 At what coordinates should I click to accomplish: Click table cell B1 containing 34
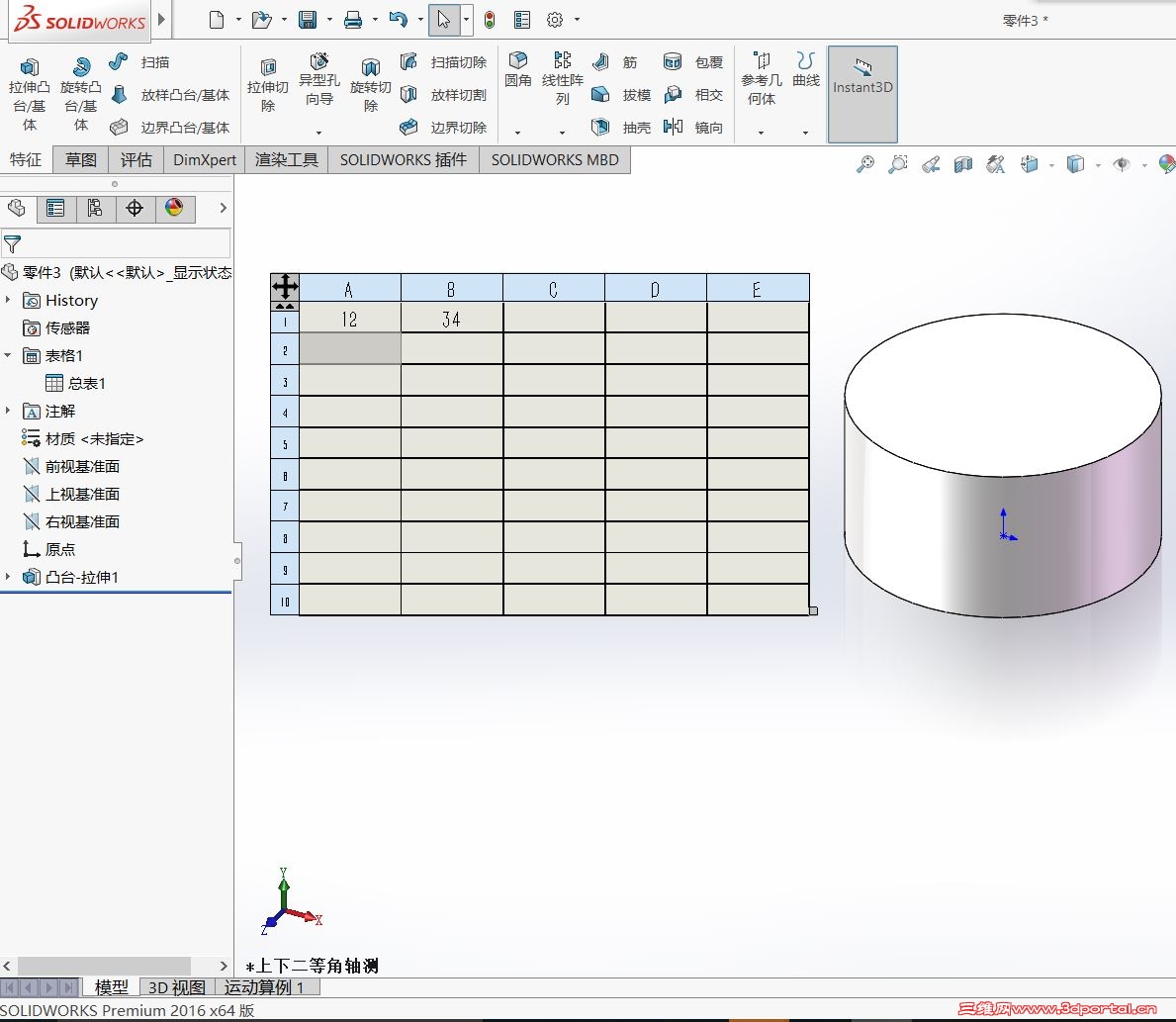[451, 319]
